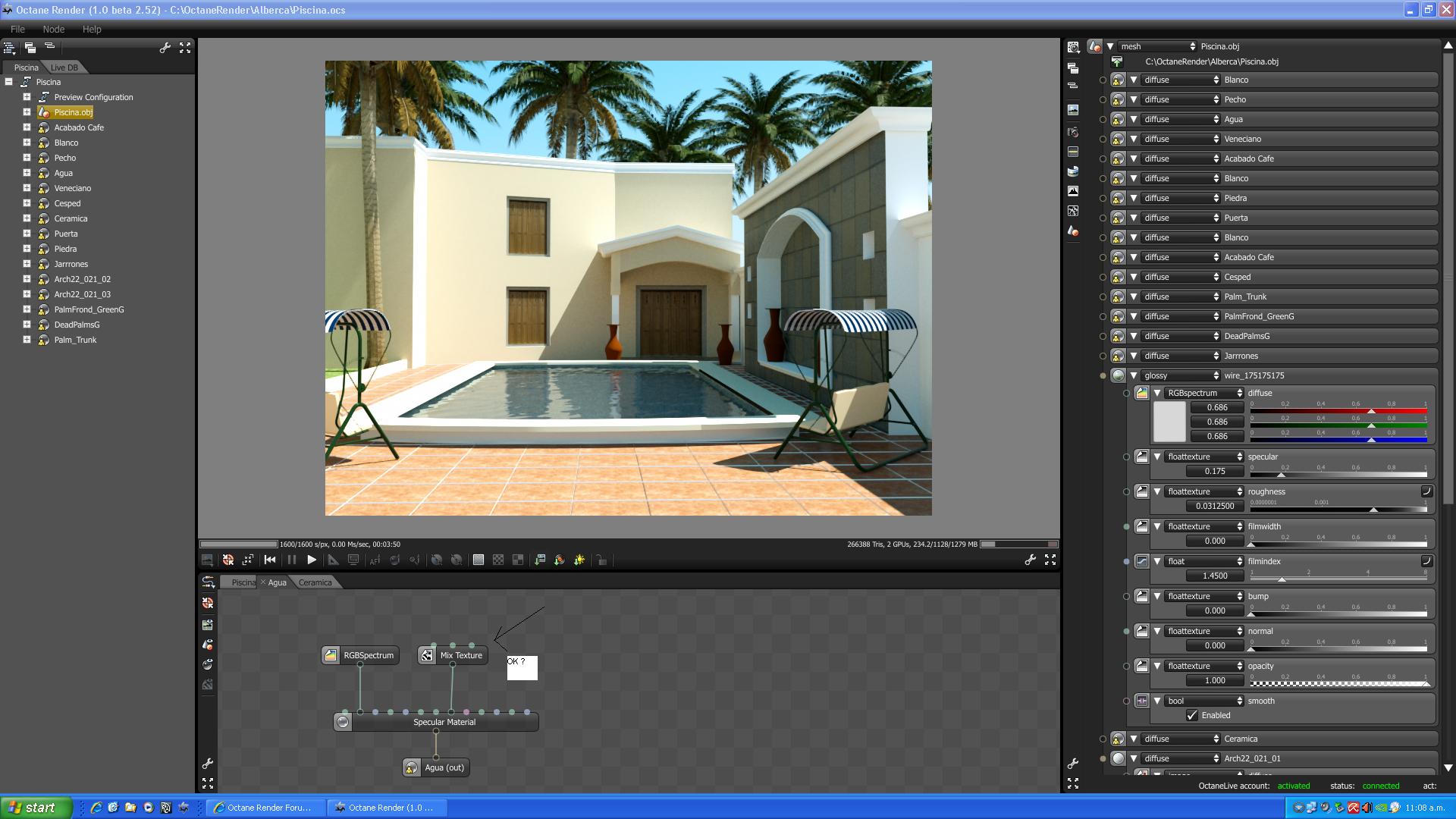Toggle the radio circle beside Ceramica material
The image size is (1456, 819).
[x=1103, y=739]
